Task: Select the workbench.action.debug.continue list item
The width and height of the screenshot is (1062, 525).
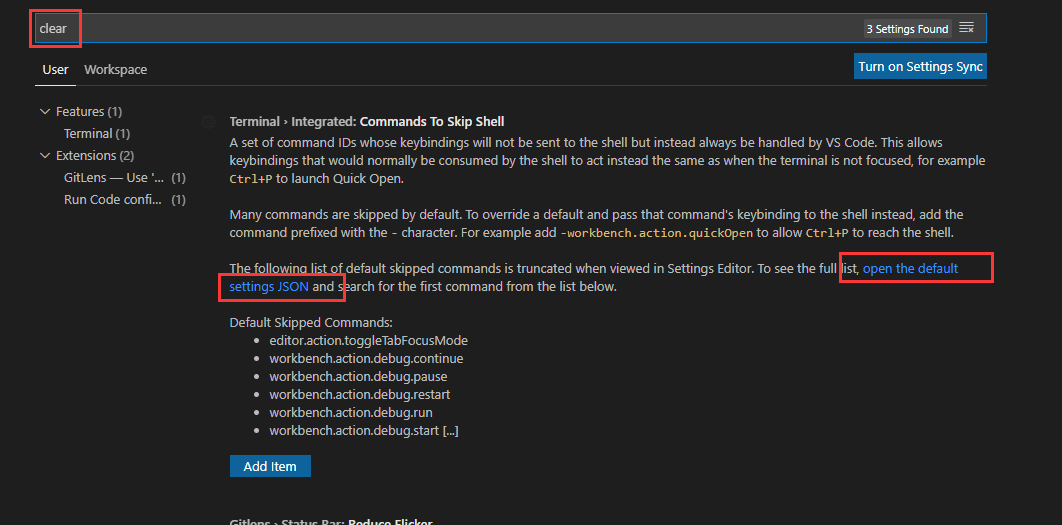Action: 366,358
